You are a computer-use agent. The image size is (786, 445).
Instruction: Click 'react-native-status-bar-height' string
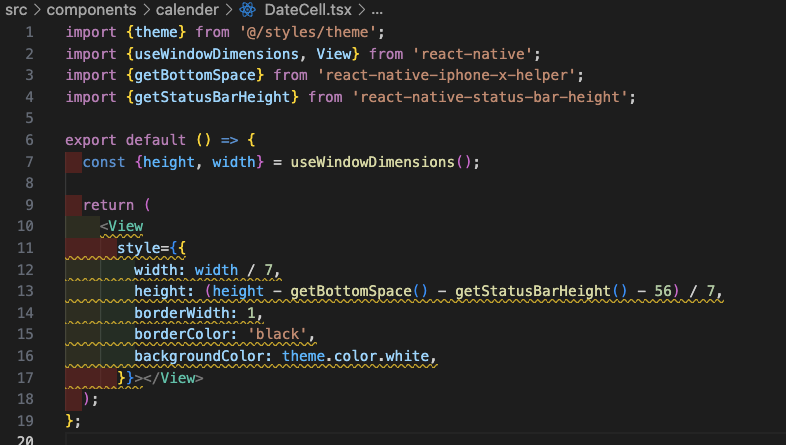pos(489,97)
